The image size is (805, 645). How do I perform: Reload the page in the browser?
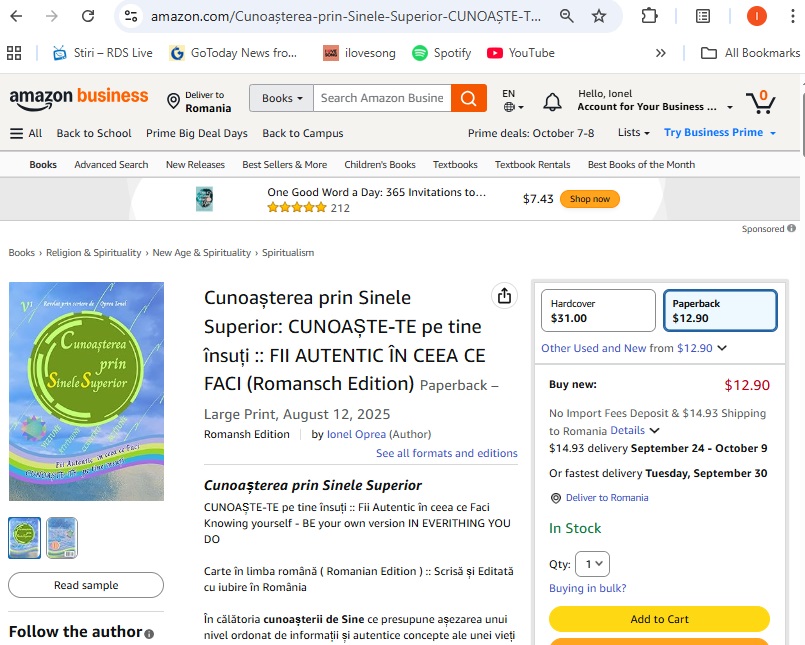pyautogui.click(x=88, y=16)
